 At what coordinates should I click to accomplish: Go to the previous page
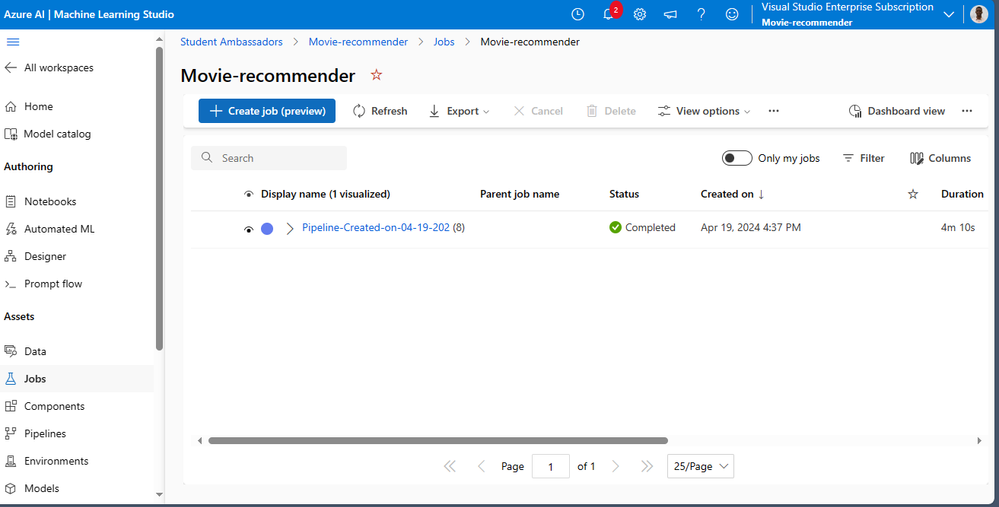point(481,466)
